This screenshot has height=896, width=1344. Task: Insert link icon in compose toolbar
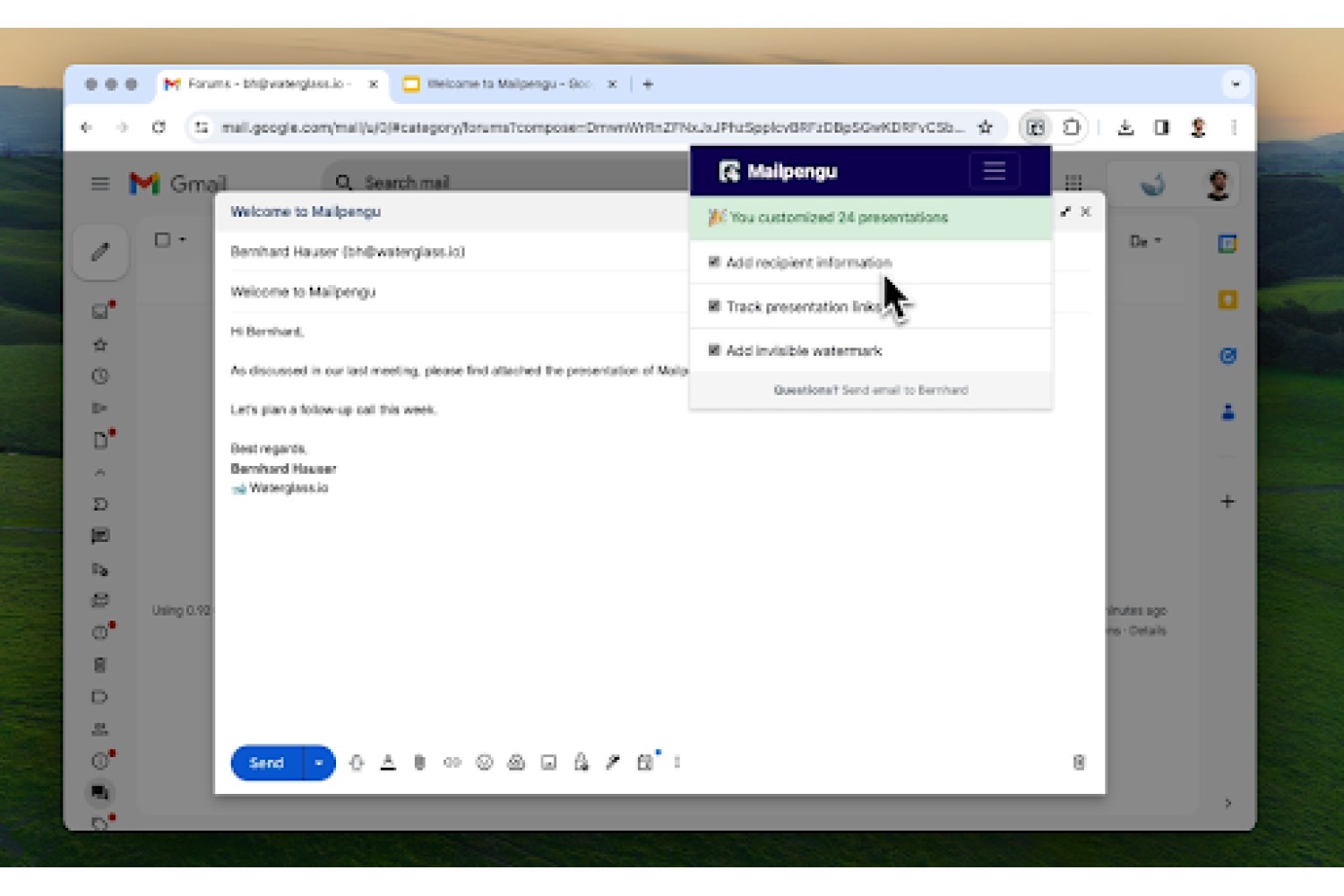452,762
